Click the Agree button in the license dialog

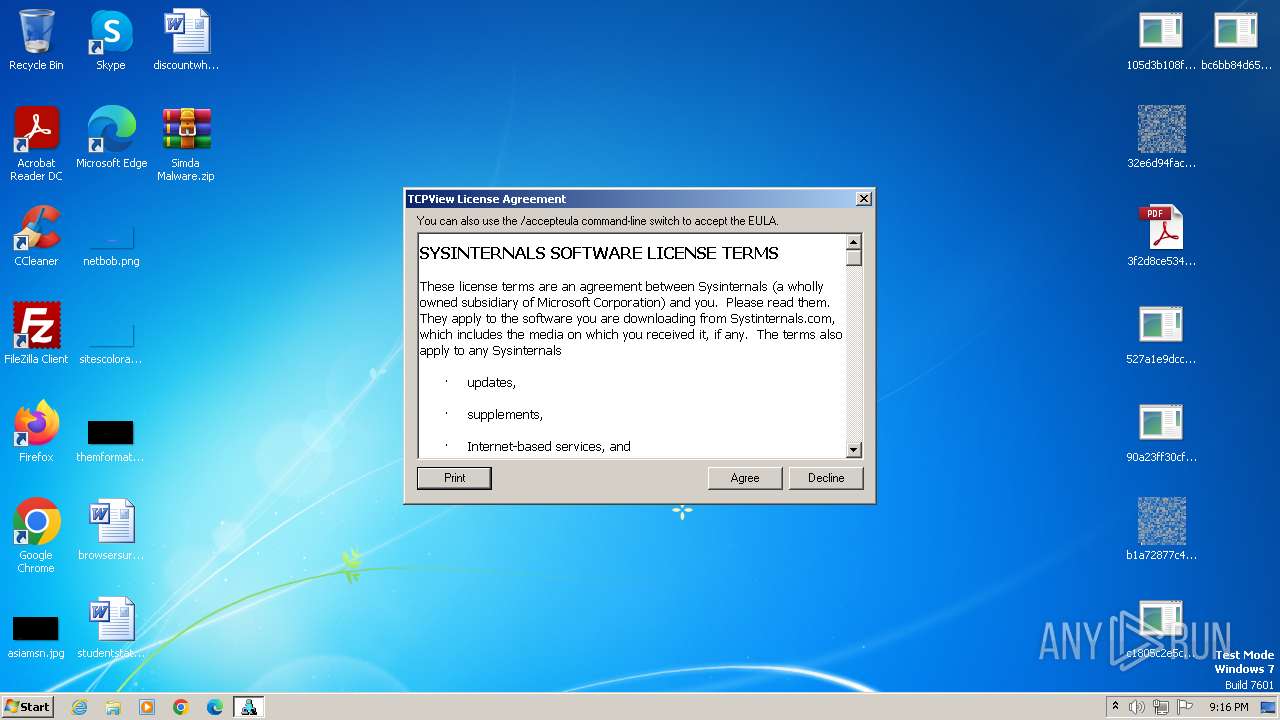pyautogui.click(x=744, y=478)
